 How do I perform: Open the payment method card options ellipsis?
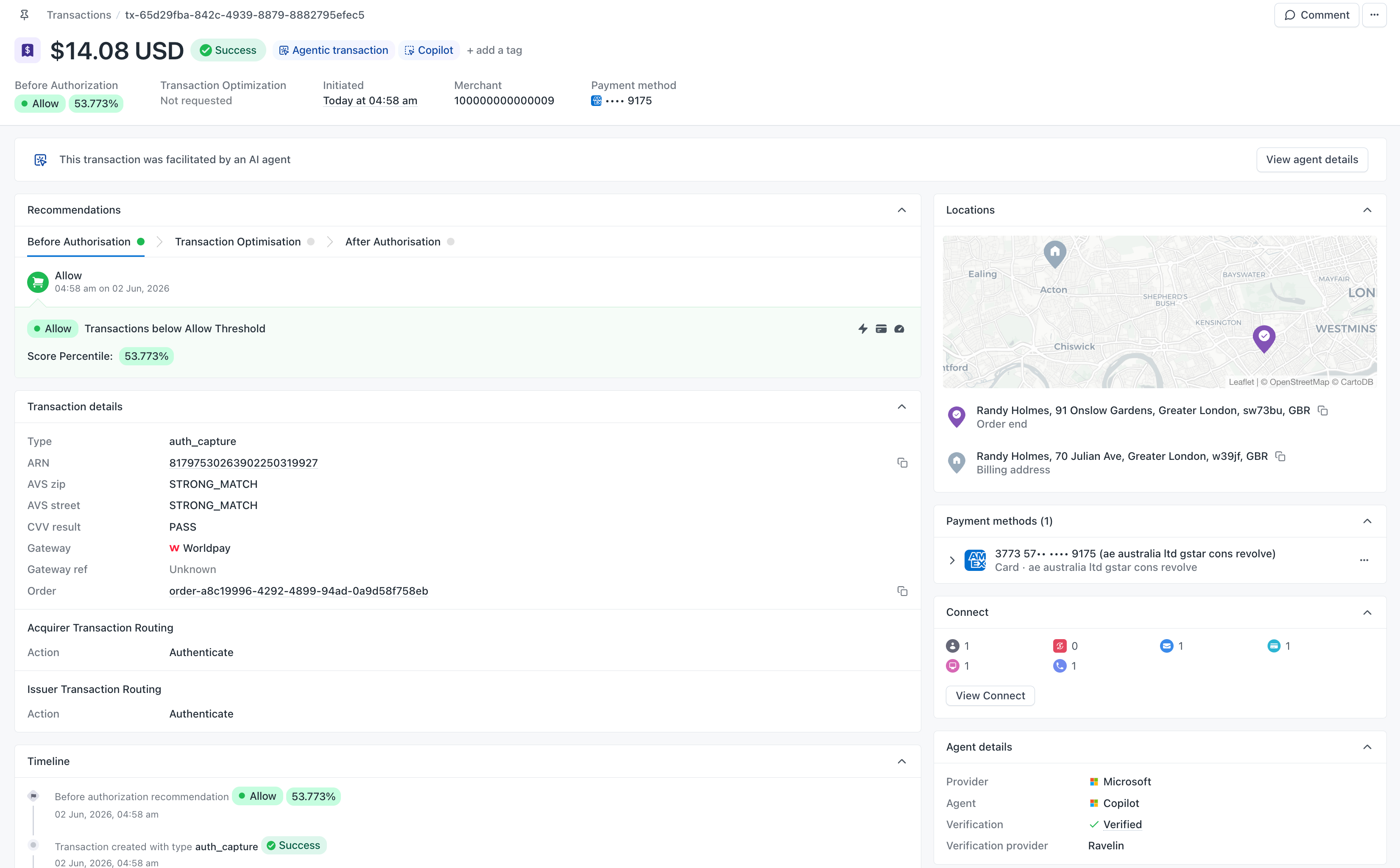point(1364,560)
